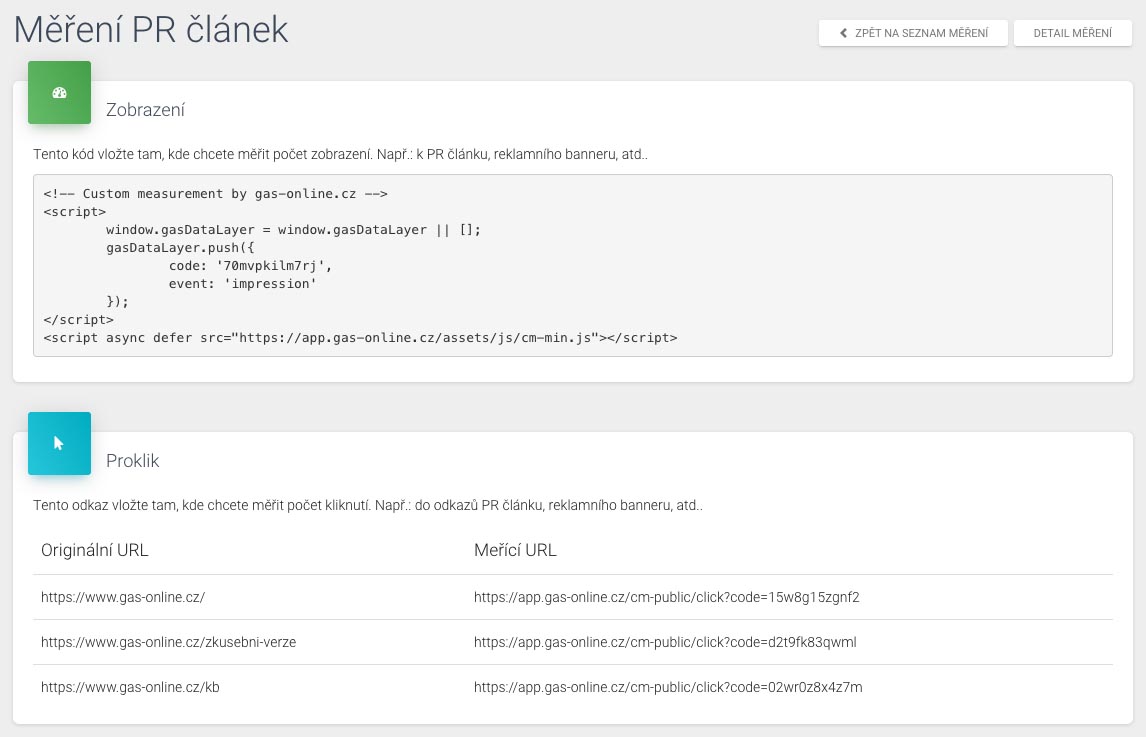
Task: Click the Zobrazení instruction text about počet zobrazení
Action: tap(340, 154)
